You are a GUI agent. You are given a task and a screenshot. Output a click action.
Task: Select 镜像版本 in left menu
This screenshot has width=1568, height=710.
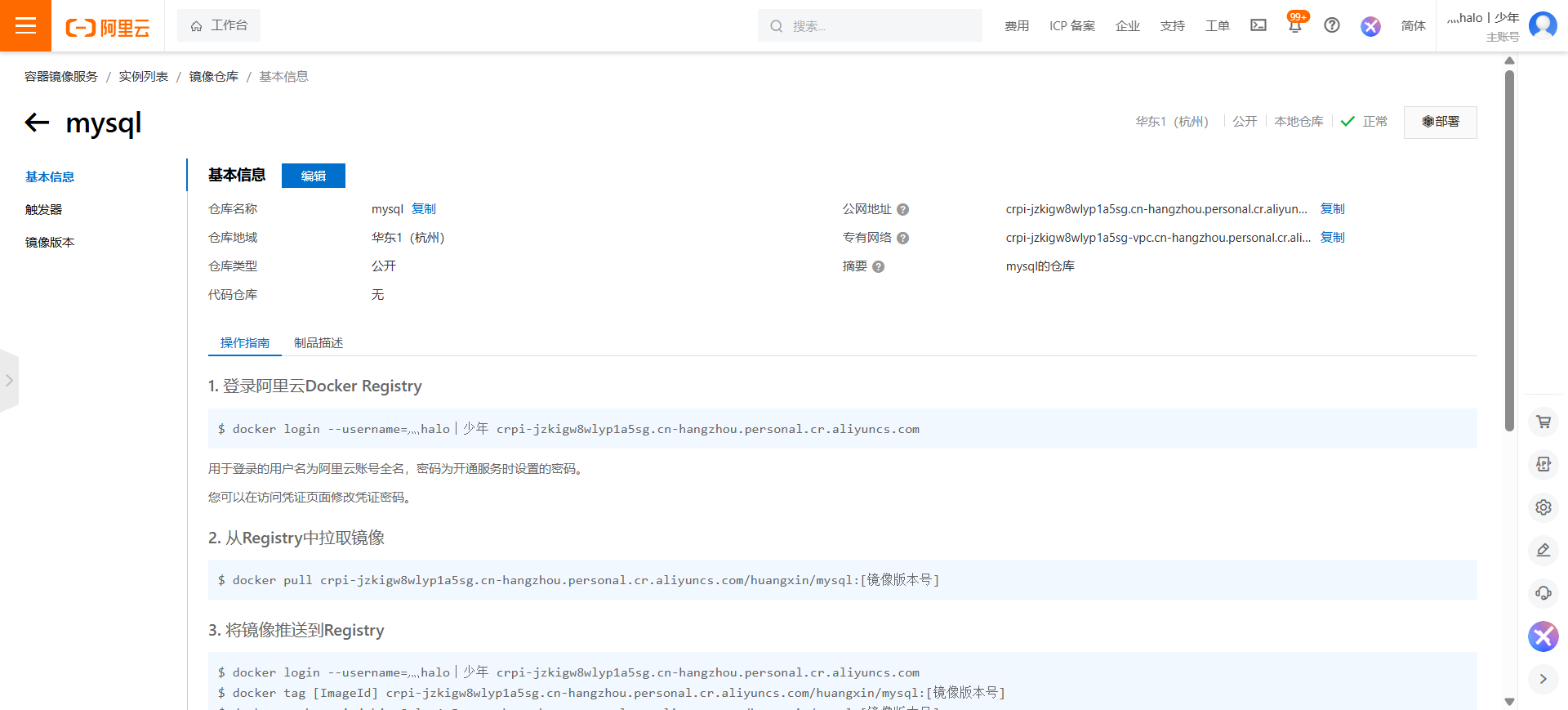(x=50, y=243)
